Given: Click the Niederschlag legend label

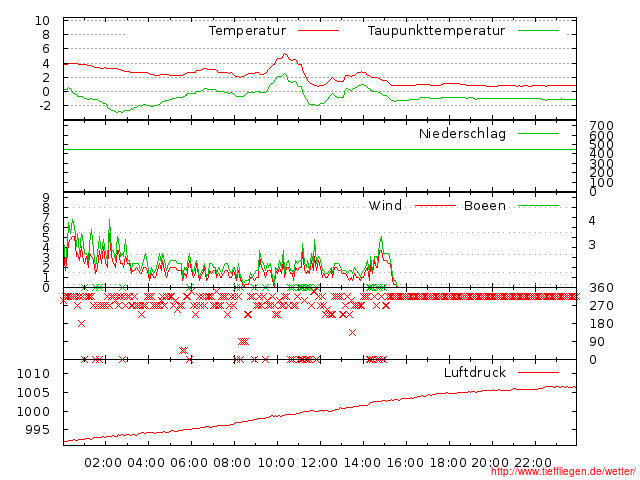Looking at the screenshot, I should (462, 133).
